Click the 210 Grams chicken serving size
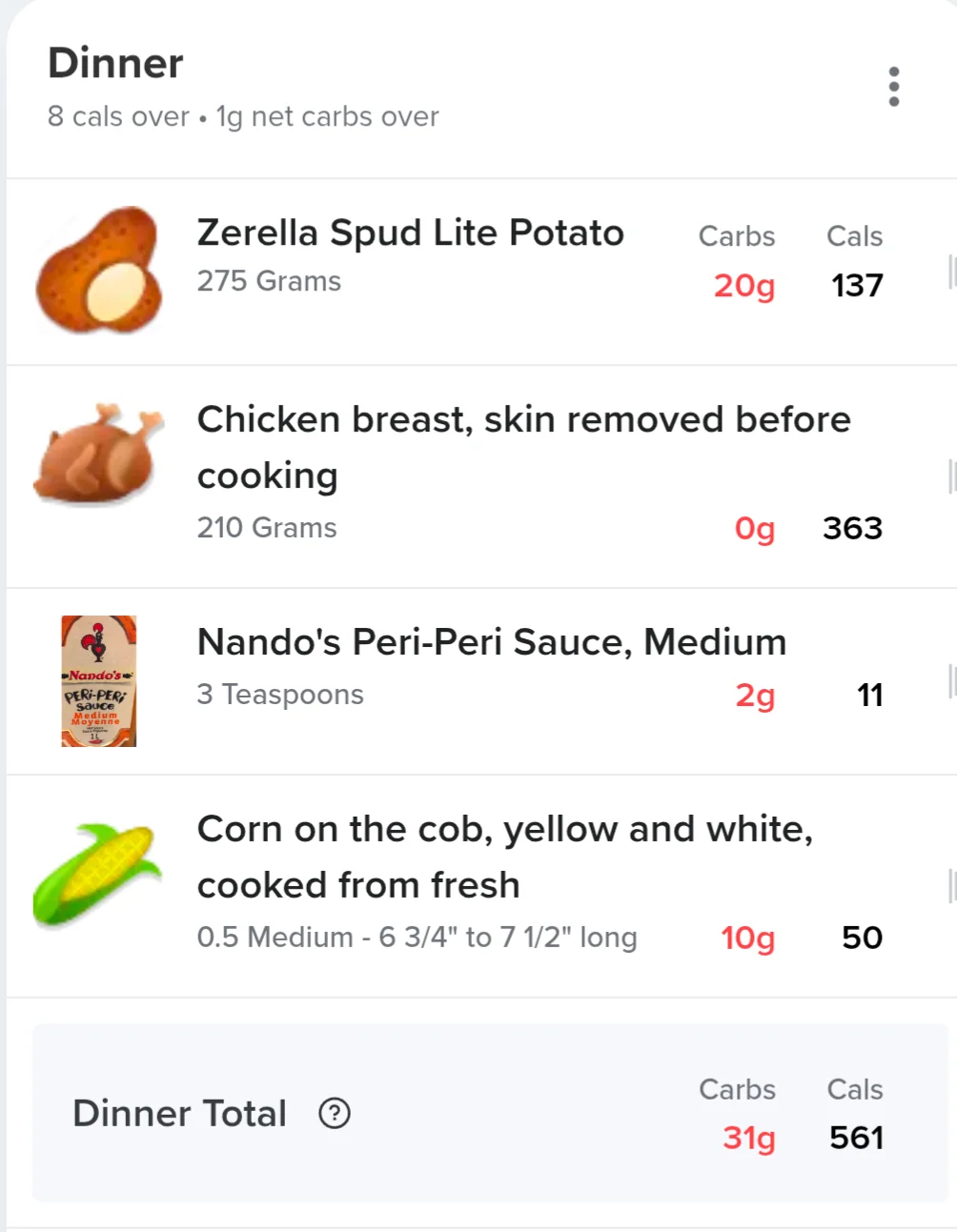The image size is (957, 1232). [267, 527]
